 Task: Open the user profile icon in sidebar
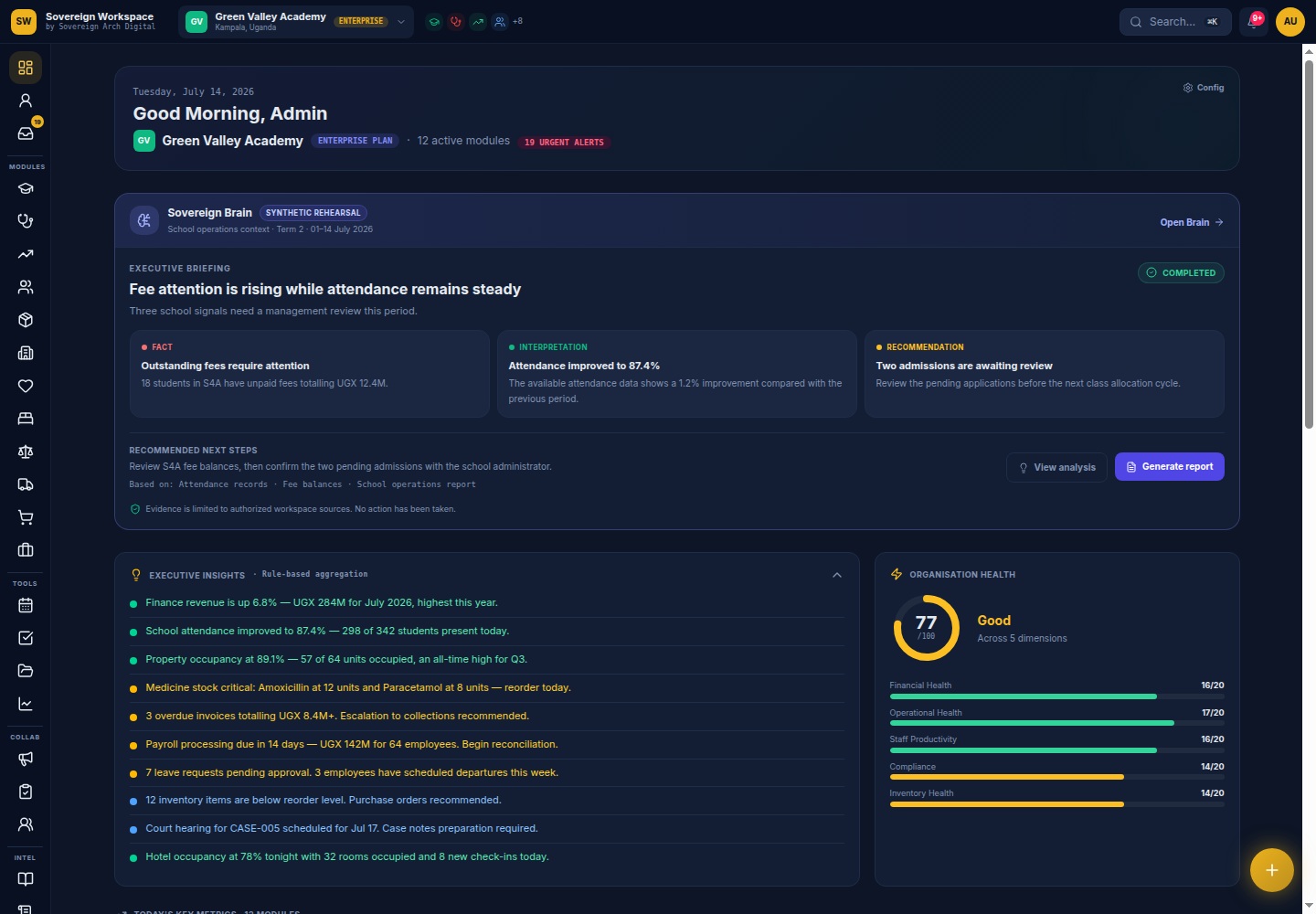[x=26, y=101]
